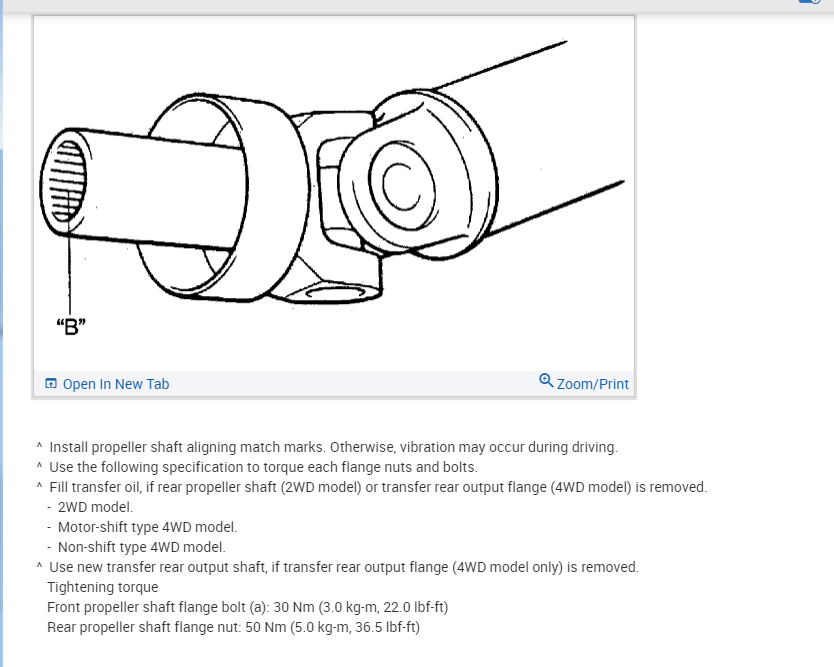Click the rear propeller shaft flange nut spec
The image size is (834, 667).
(x=233, y=628)
